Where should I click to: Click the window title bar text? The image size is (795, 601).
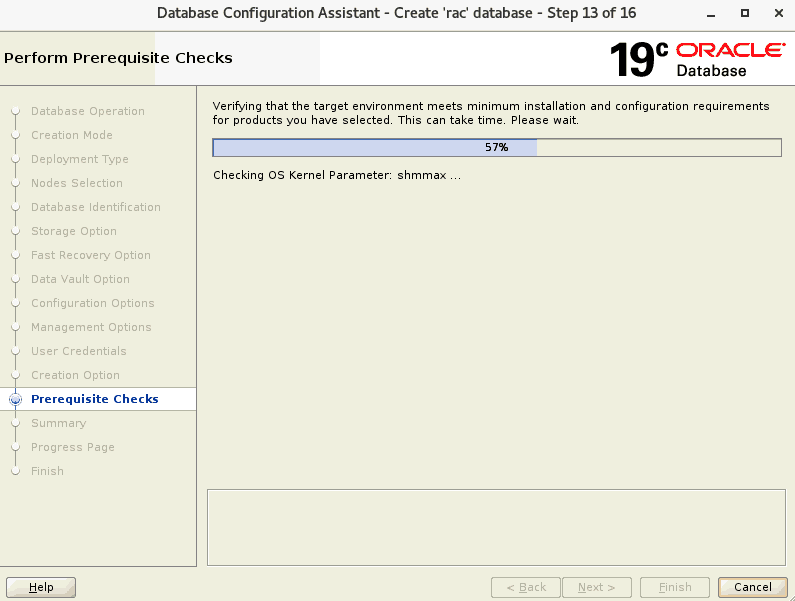(x=396, y=13)
